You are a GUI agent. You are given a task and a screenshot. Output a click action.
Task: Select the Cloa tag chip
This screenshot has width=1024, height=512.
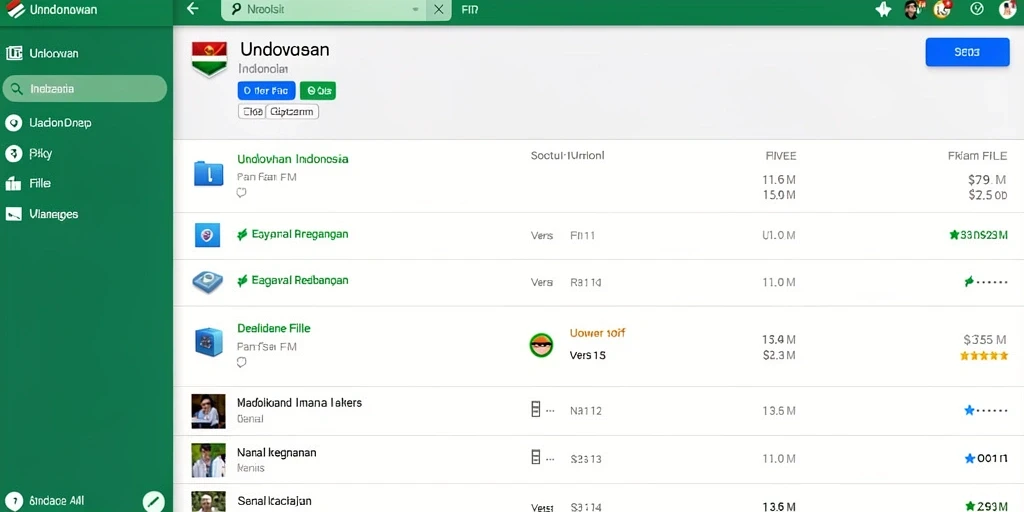click(251, 112)
